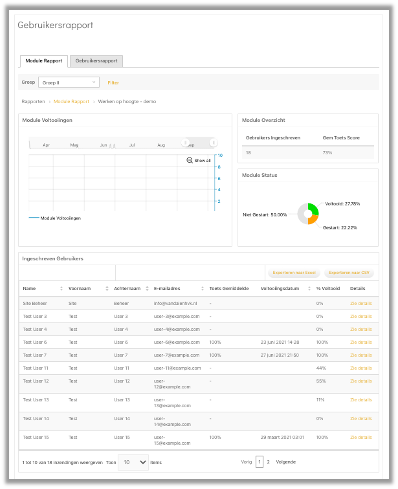Open Zie details for Test User 12
This screenshot has height=489, width=398.
(361, 381)
